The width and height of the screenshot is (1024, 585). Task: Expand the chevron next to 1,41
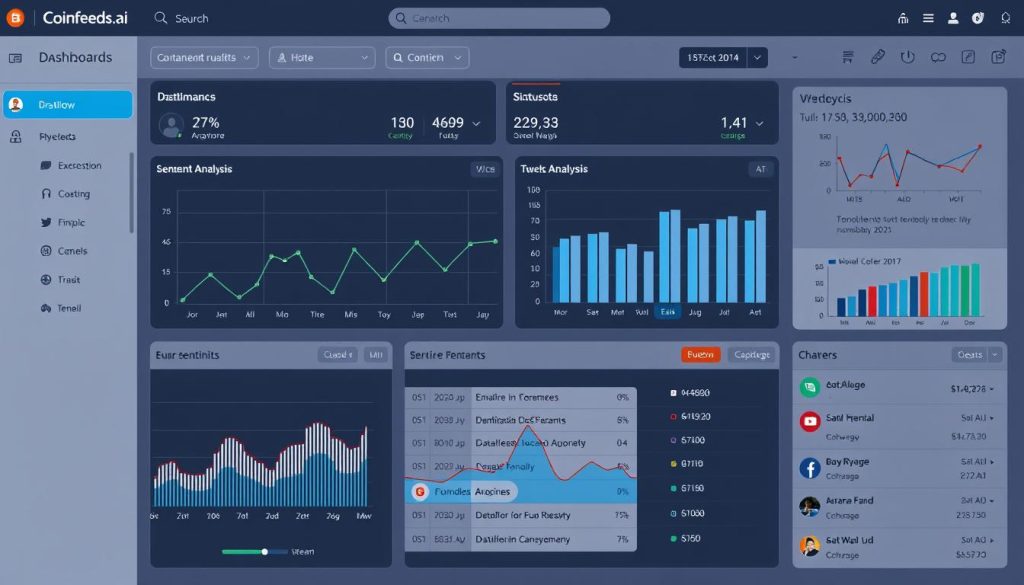[x=760, y=123]
